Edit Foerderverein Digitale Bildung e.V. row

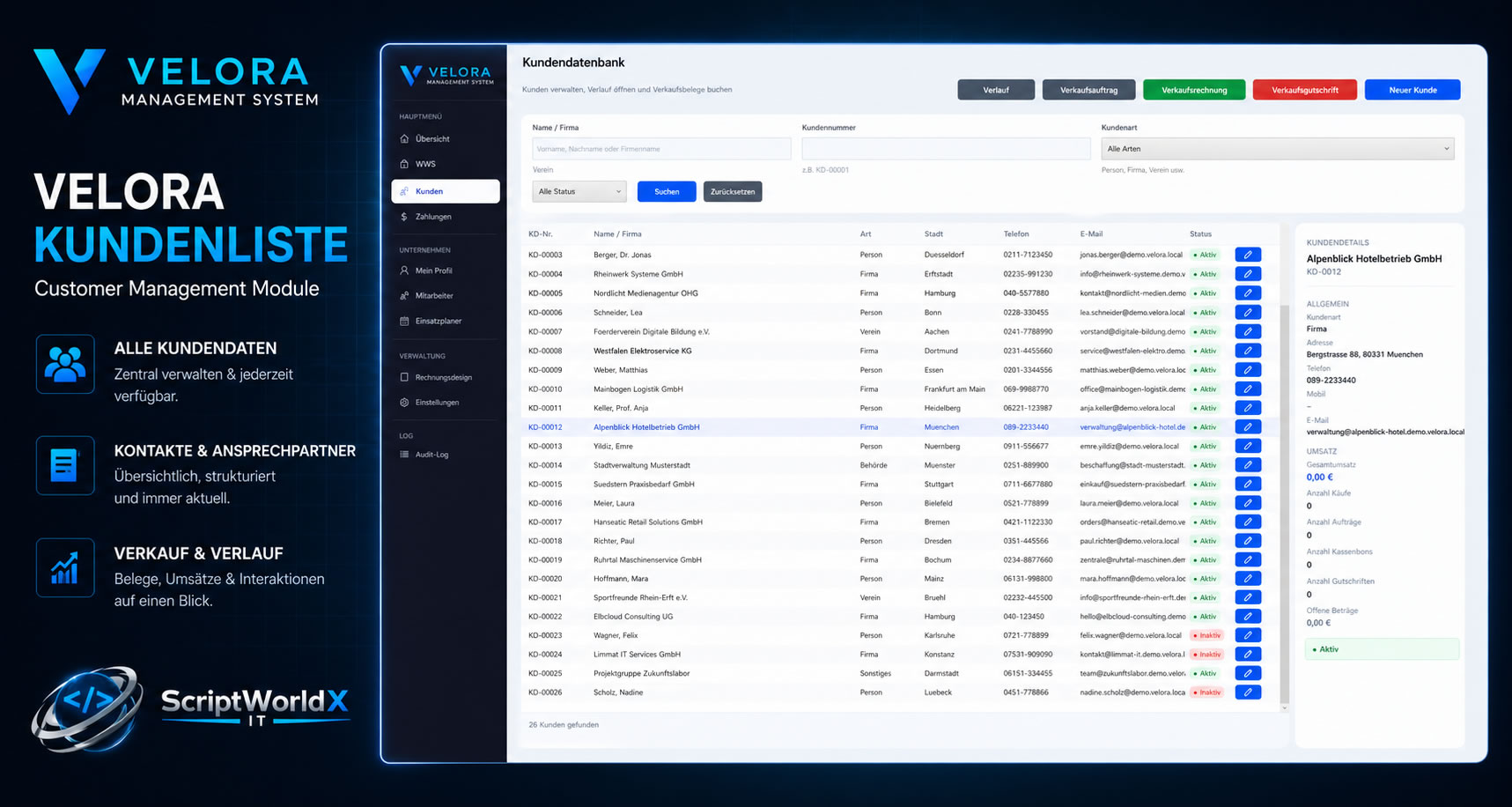pos(1248,332)
